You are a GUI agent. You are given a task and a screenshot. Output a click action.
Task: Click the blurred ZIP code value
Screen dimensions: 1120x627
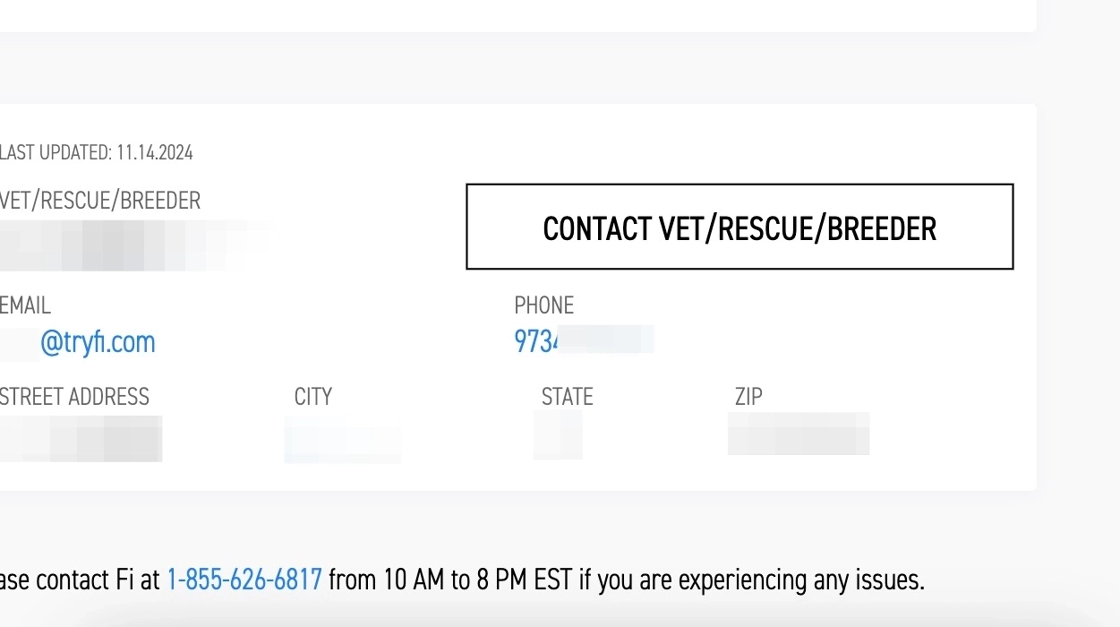[798, 434]
